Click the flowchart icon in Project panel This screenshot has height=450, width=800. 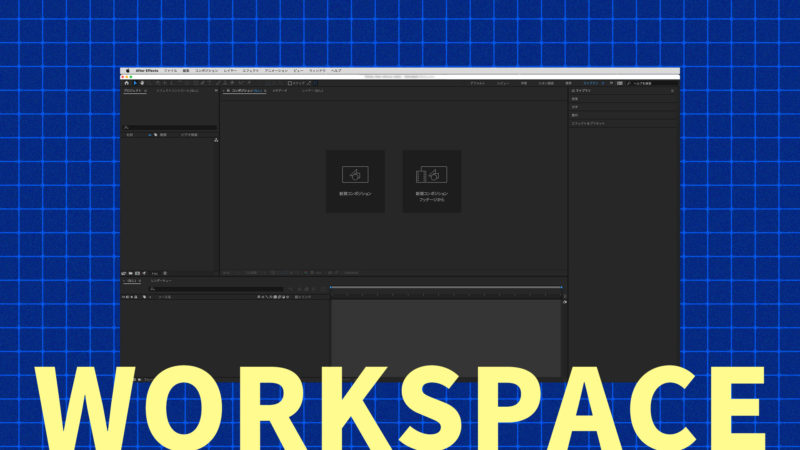[x=216, y=140]
